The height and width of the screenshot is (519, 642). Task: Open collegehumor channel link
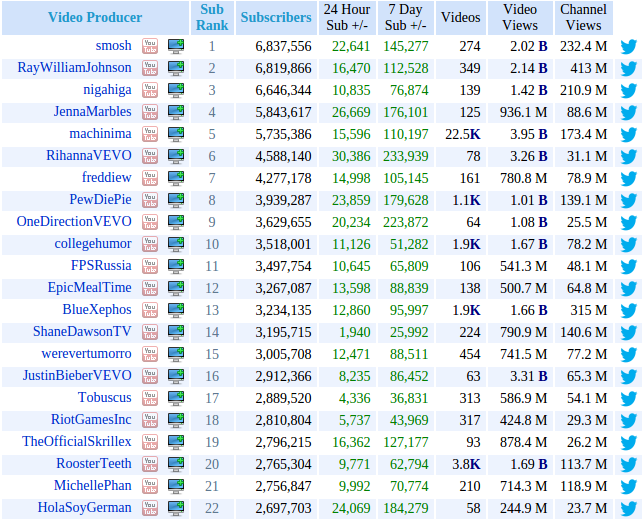click(93, 244)
